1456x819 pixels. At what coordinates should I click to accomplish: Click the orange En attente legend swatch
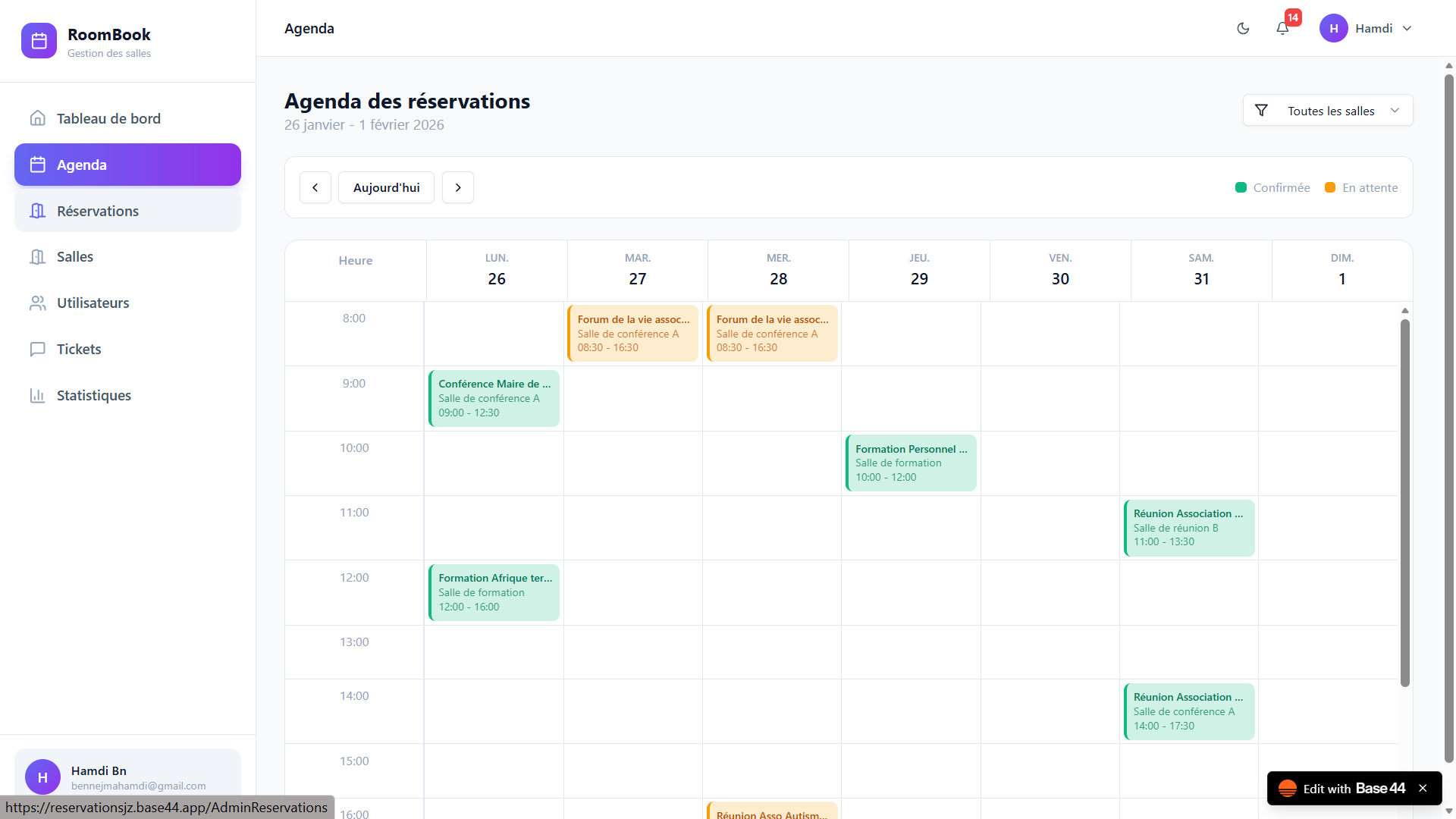[x=1330, y=187]
